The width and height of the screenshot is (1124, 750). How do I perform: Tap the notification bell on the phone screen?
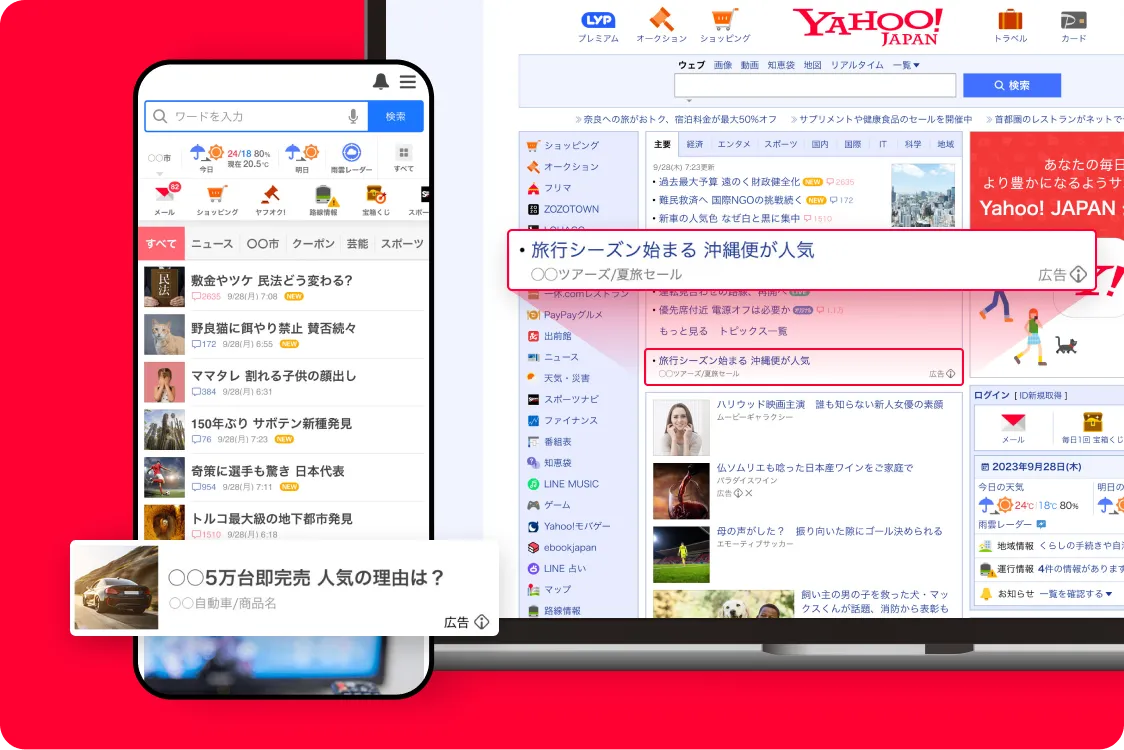pos(379,82)
